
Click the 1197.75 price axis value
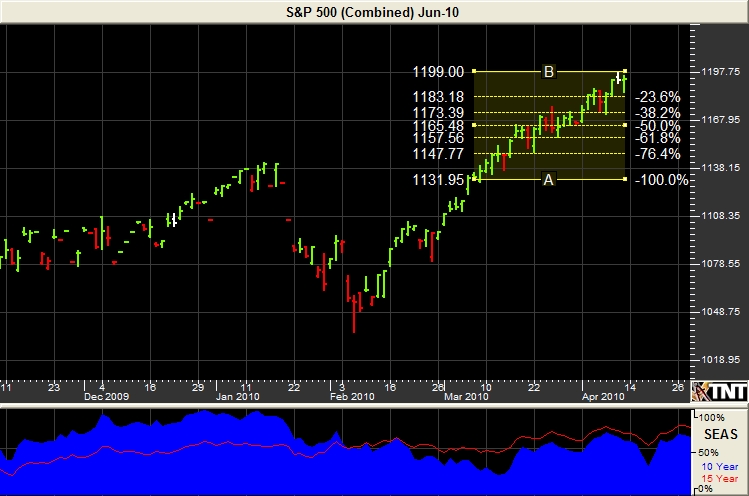(x=720, y=72)
